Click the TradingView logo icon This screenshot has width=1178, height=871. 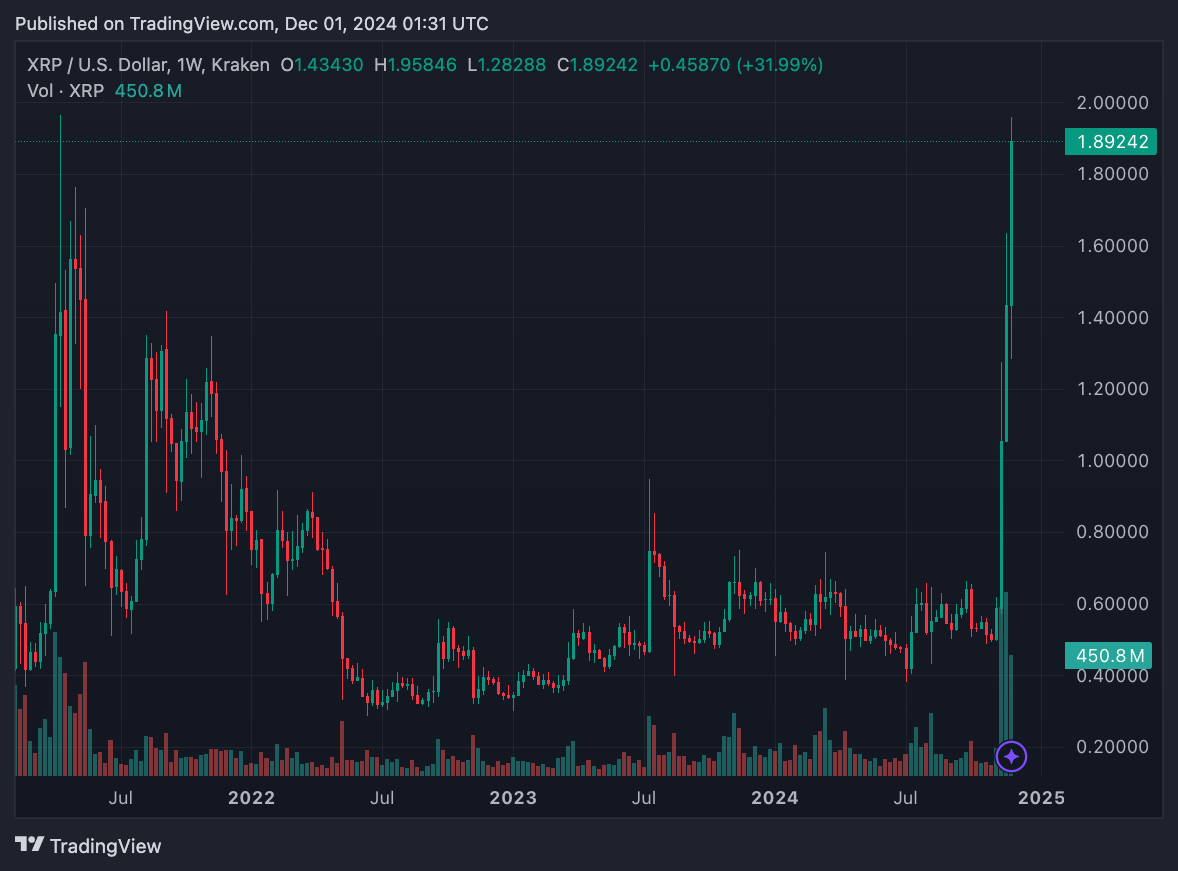coord(29,845)
